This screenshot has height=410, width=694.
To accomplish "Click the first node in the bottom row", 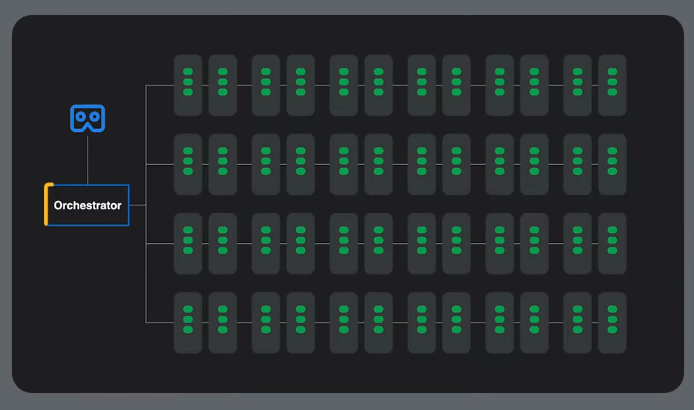I will tap(188, 322).
